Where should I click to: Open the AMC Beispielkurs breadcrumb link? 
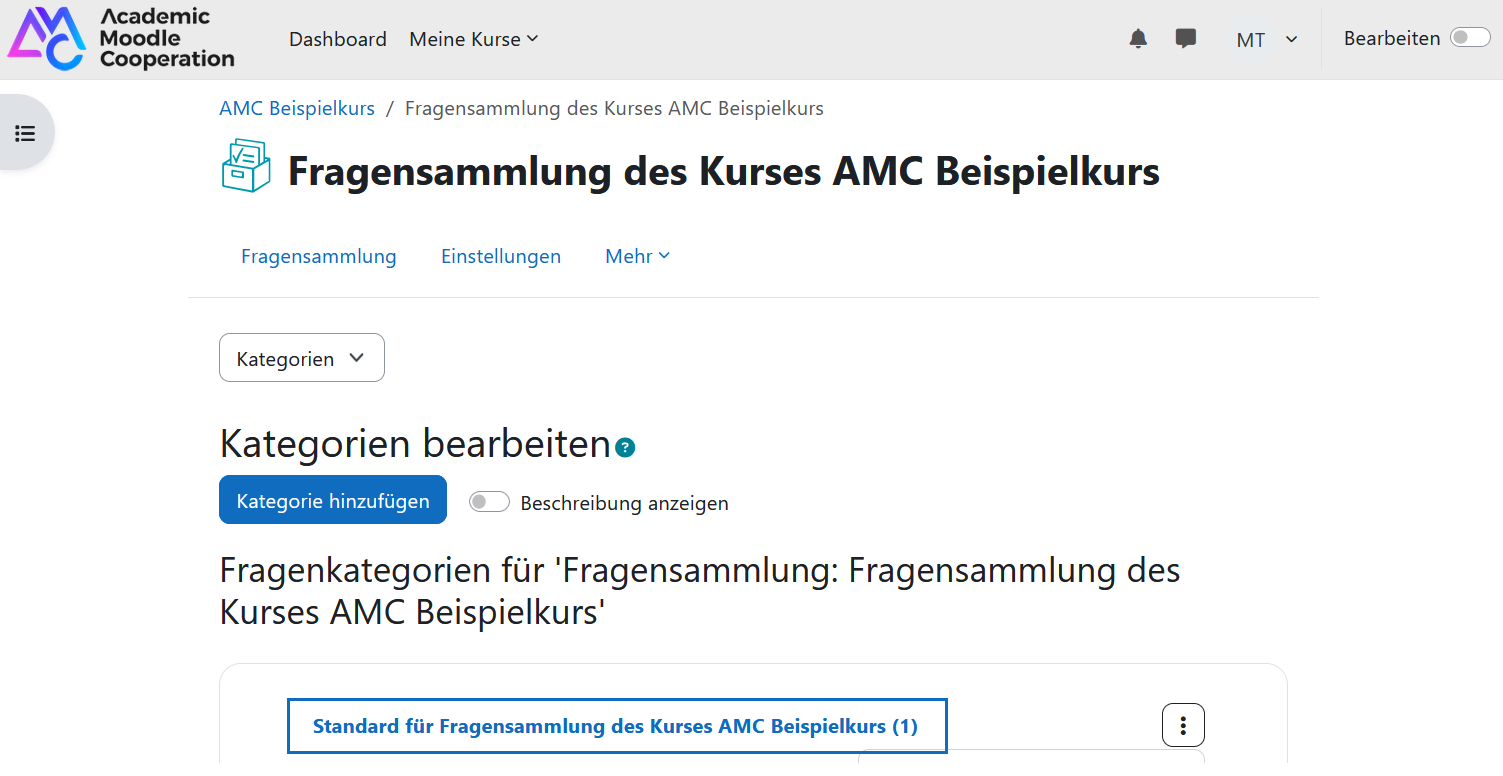click(x=297, y=108)
